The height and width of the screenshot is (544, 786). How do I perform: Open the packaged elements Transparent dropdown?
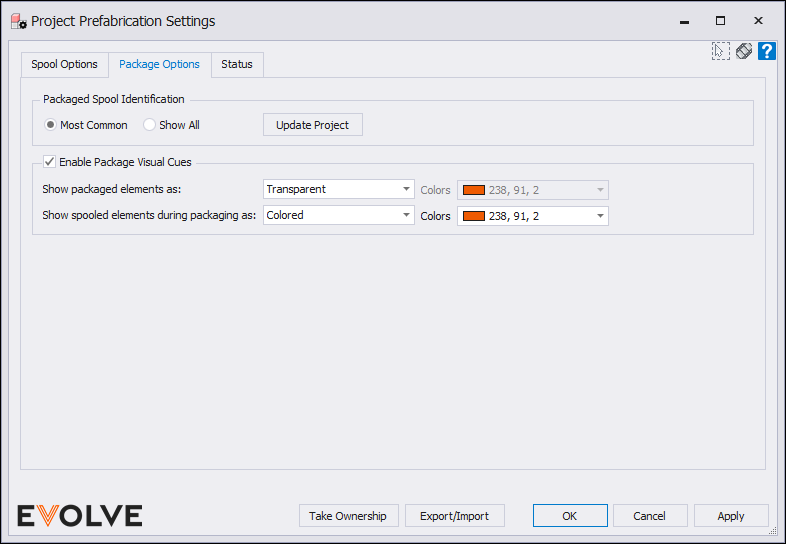[x=338, y=189]
